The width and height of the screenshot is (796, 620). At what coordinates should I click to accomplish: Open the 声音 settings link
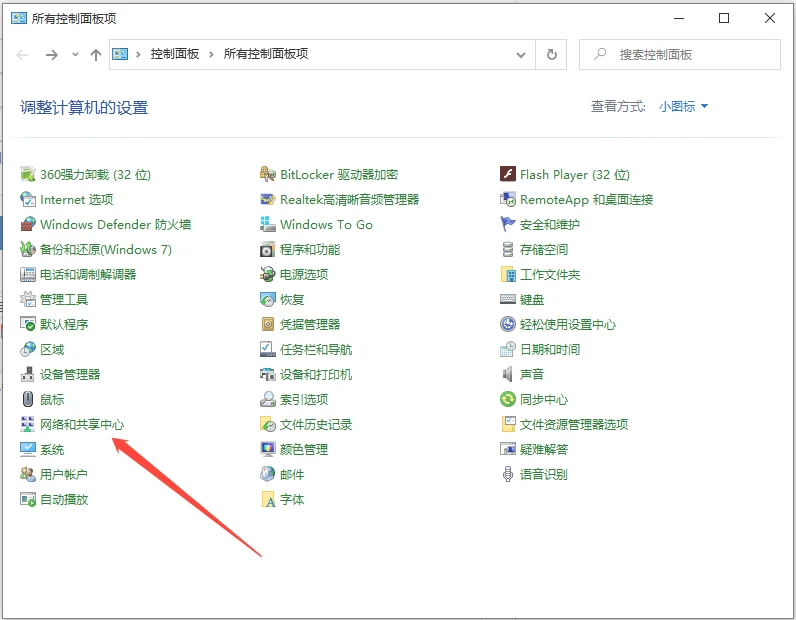coord(532,374)
